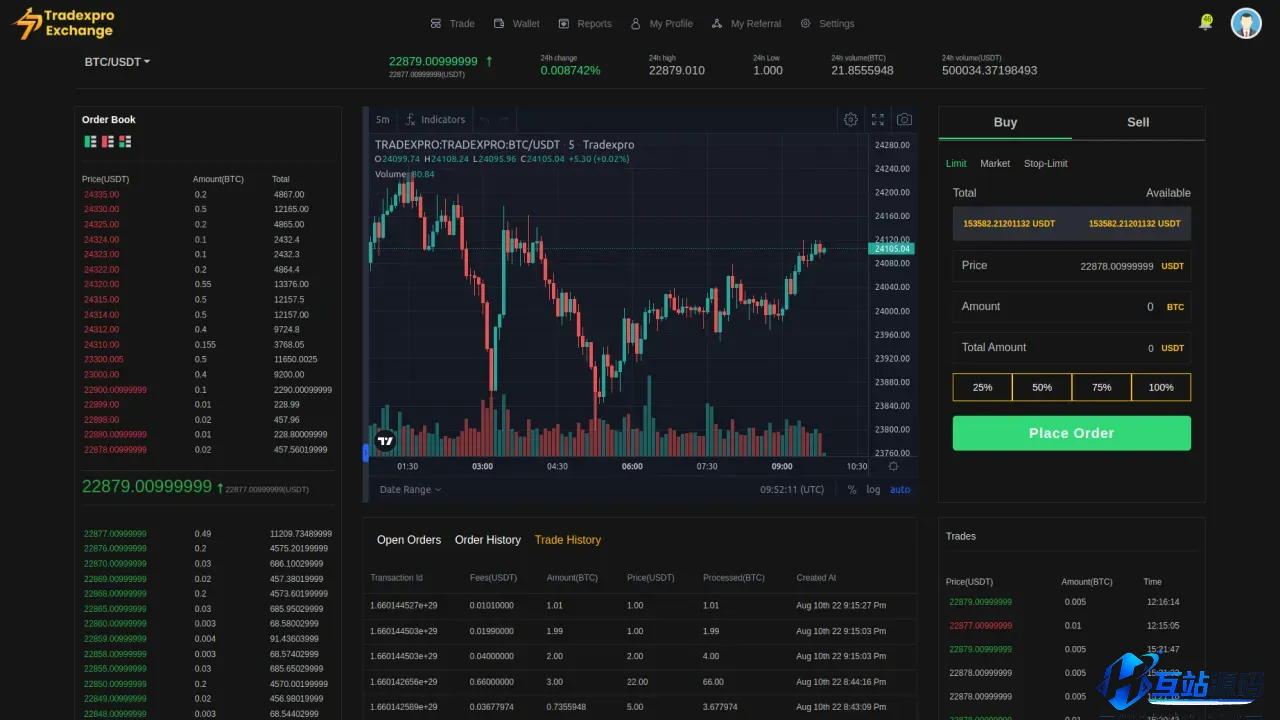Click the large 22879.00999999 order book price

pos(147,486)
